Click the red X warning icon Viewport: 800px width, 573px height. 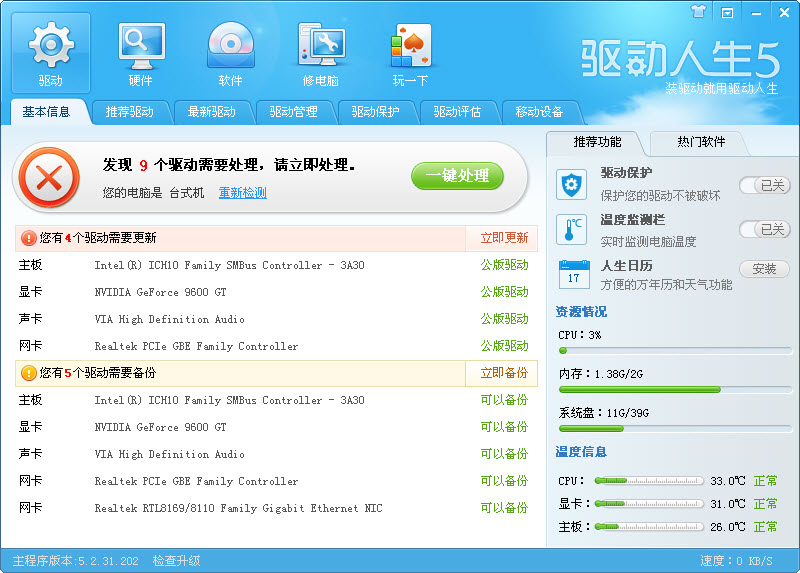[49, 178]
